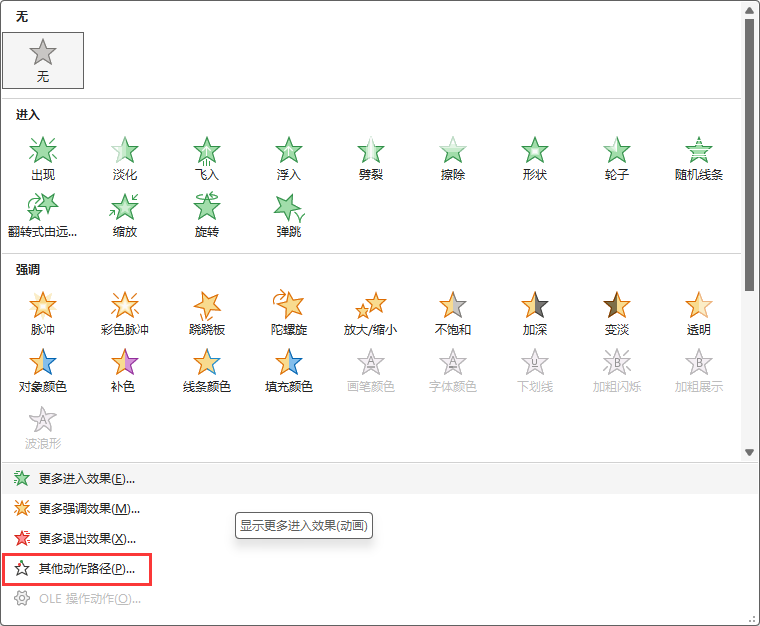Click the grayed 加粗展示 bold reveal effect

tap(698, 371)
